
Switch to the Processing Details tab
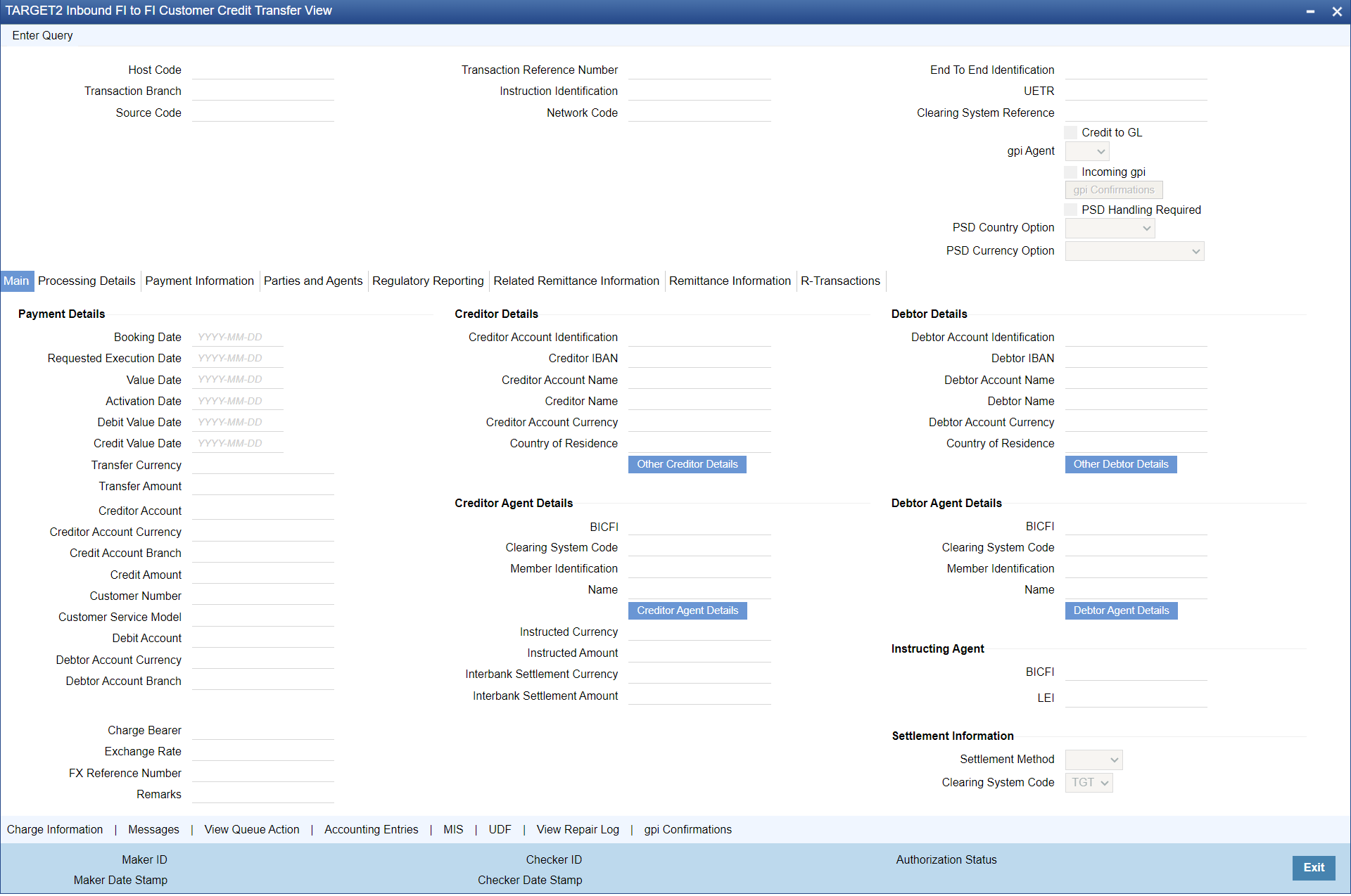coord(87,281)
